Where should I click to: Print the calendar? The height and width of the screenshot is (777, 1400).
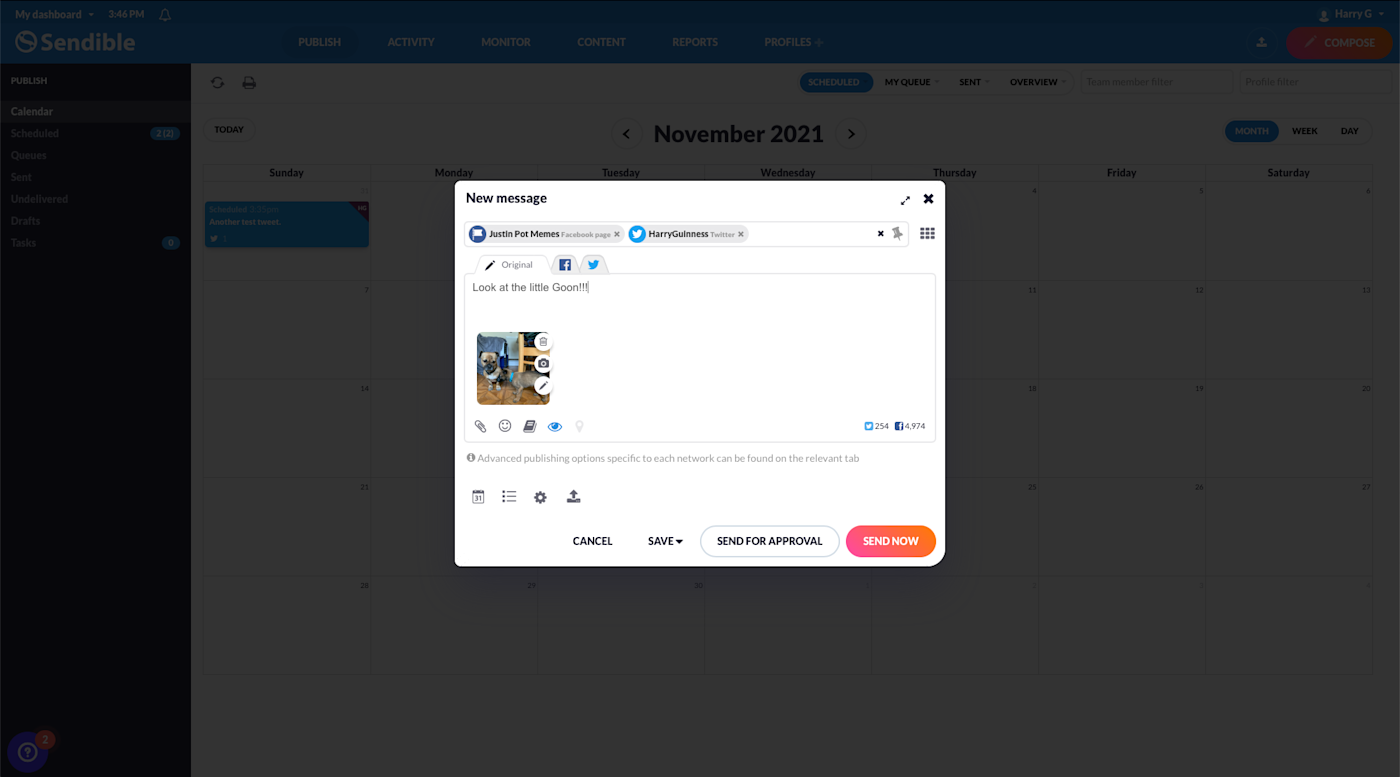tap(249, 82)
